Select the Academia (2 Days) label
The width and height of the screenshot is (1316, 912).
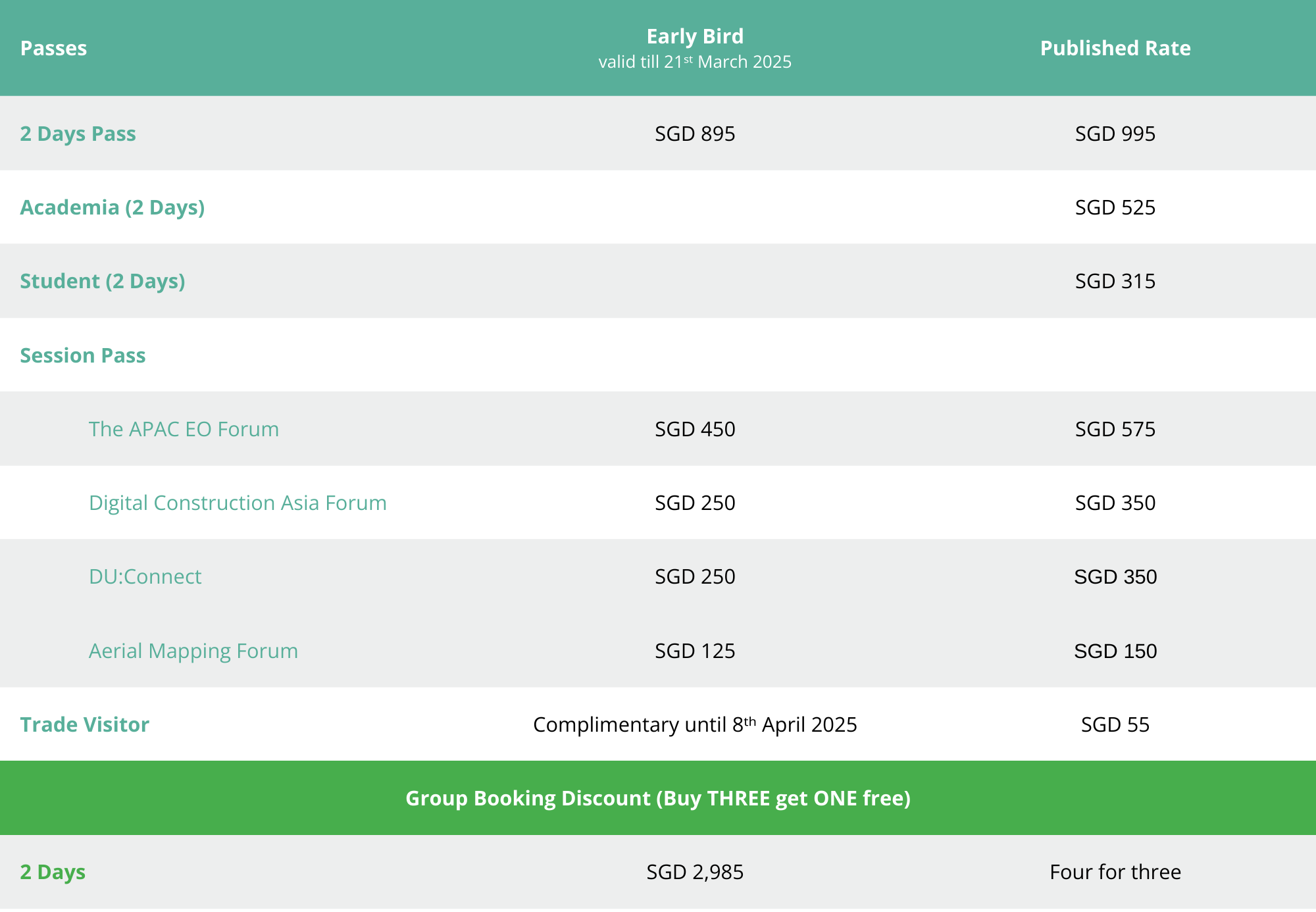[113, 207]
